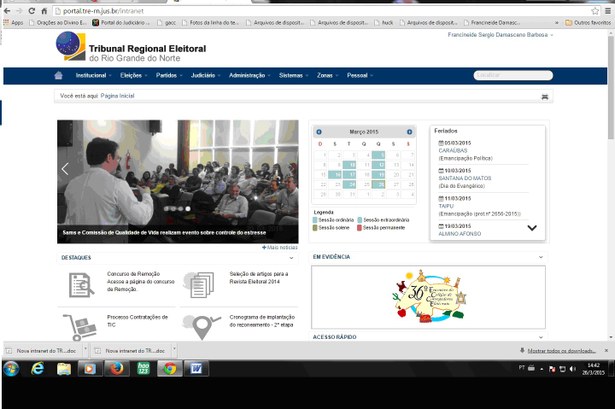Go to the next month in the calendar
Screen dimensions: 615x409
(x=409, y=132)
